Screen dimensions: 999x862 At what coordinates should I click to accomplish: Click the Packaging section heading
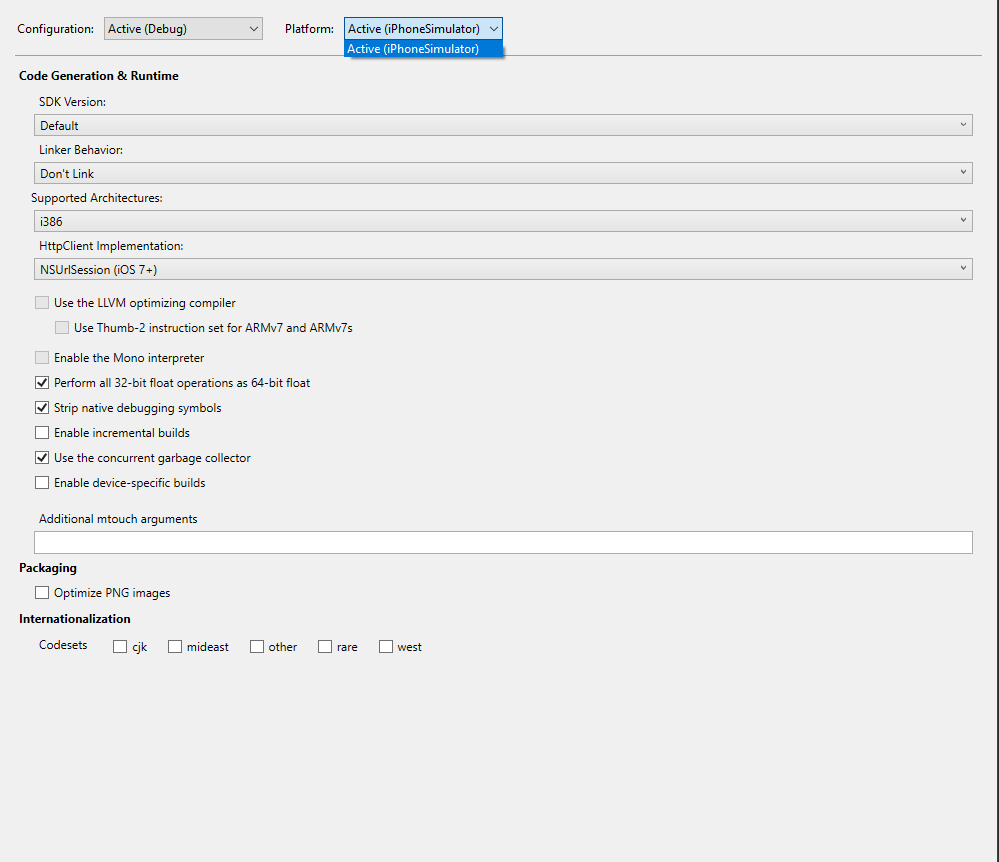tap(48, 568)
